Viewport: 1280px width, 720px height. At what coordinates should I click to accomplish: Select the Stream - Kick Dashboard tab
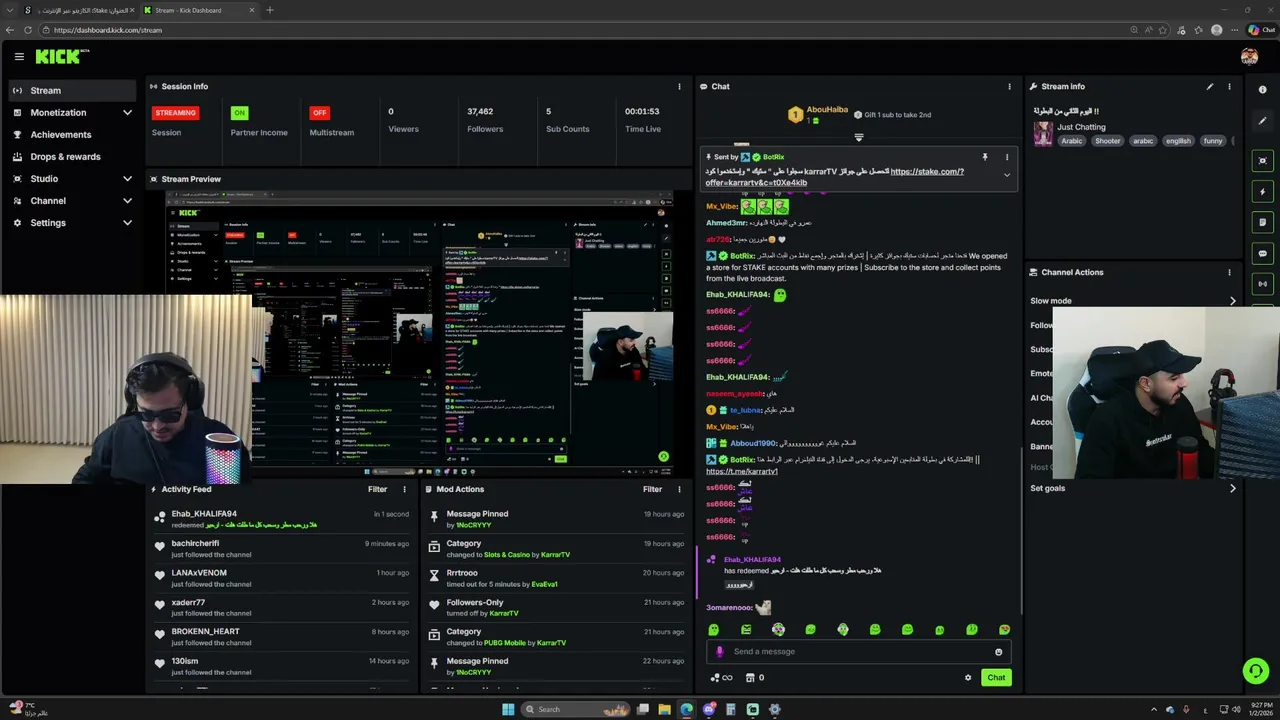click(x=199, y=10)
